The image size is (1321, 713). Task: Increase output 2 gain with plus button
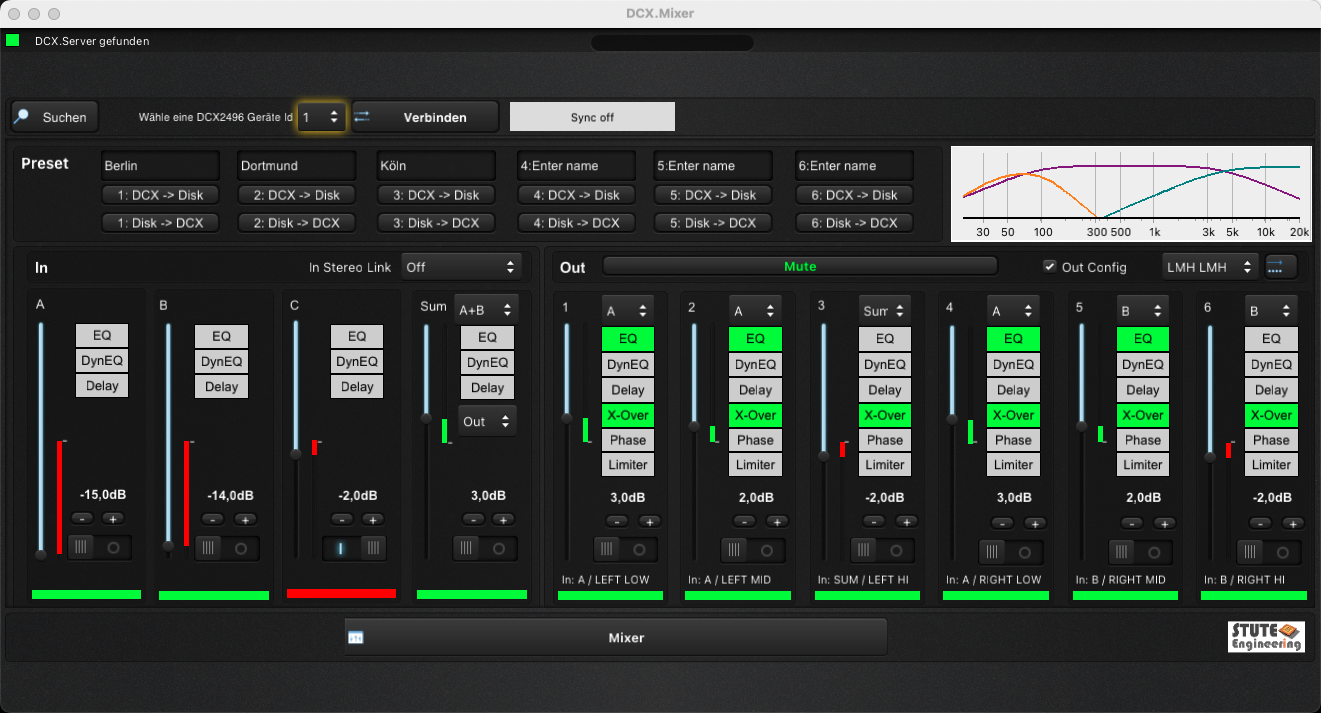[x=777, y=521]
